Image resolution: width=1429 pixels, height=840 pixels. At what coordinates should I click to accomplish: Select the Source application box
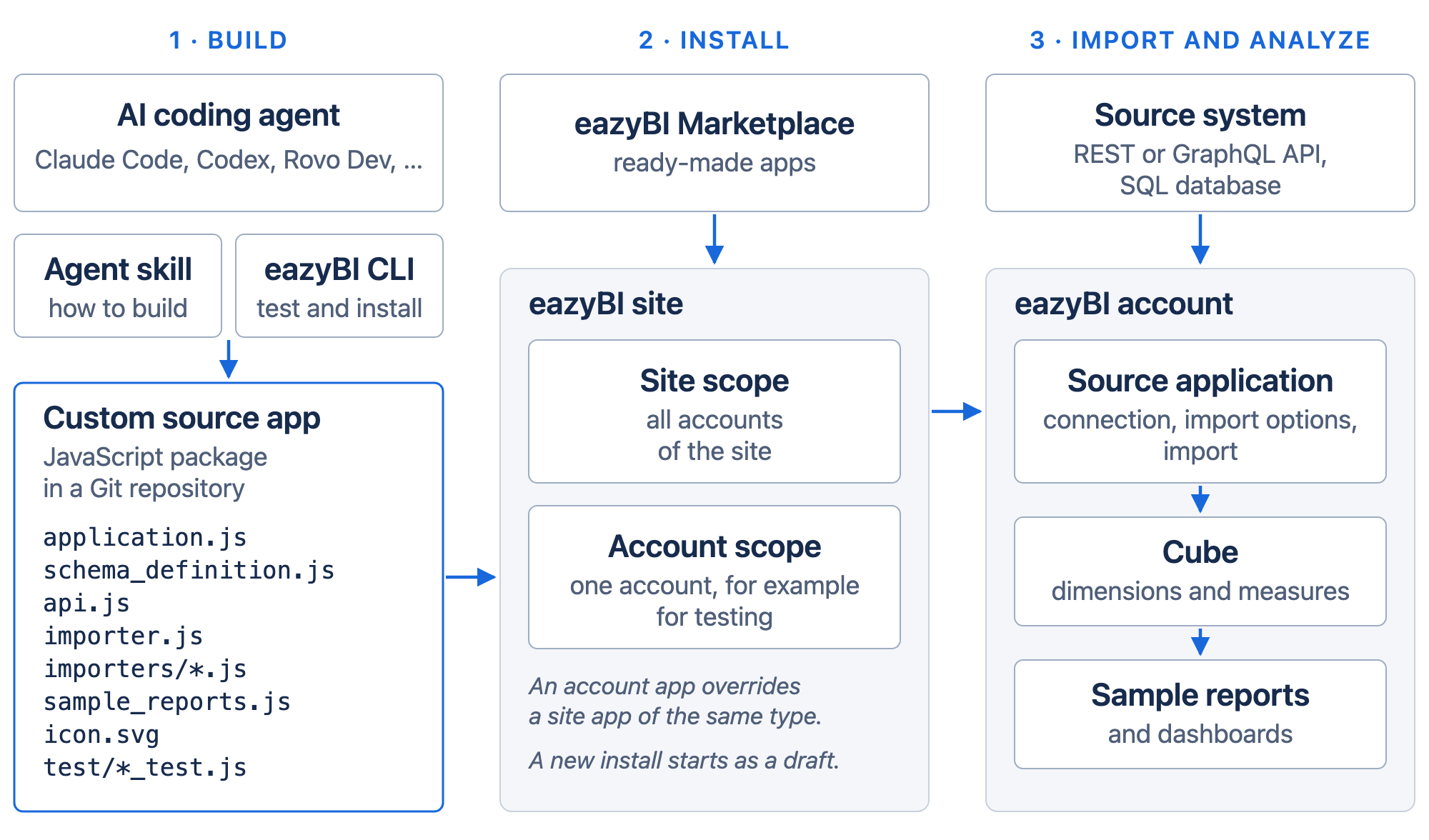[1200, 411]
